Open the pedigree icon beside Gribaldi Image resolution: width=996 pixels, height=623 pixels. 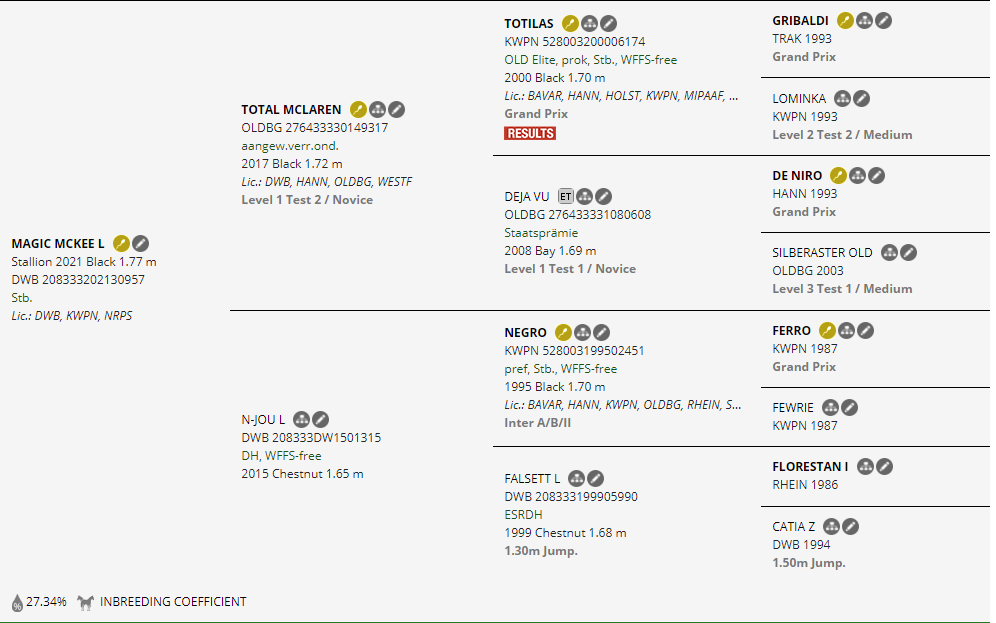coord(864,20)
